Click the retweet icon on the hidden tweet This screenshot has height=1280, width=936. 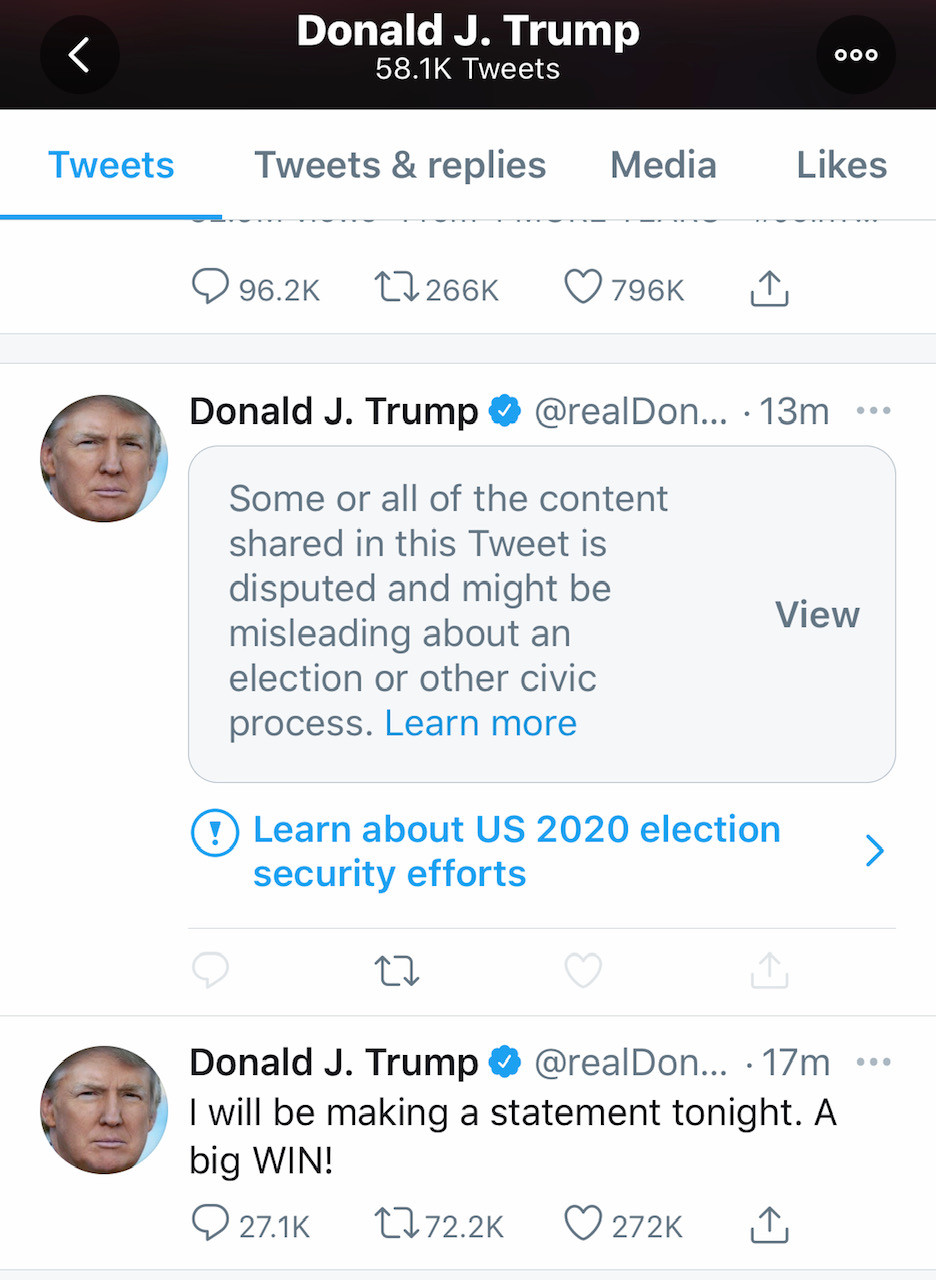point(396,970)
